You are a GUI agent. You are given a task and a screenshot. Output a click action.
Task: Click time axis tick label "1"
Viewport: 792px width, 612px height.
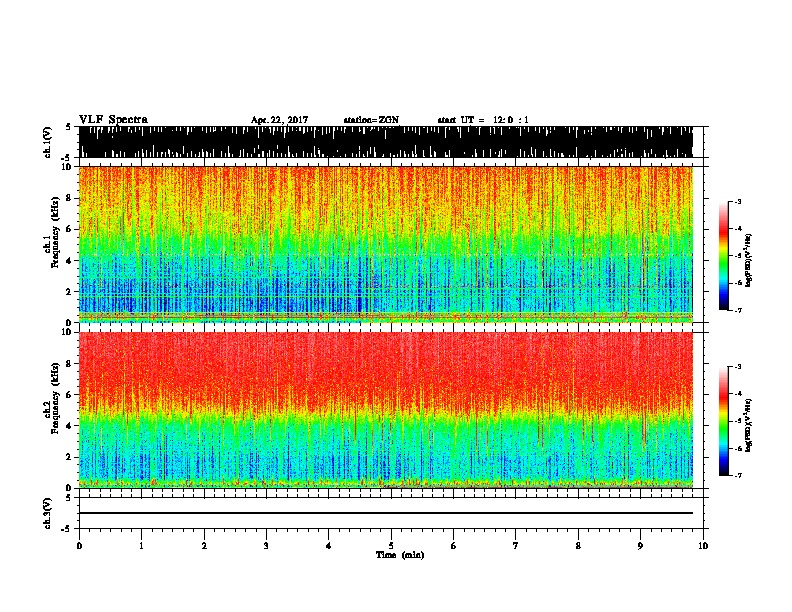pyautogui.click(x=142, y=546)
